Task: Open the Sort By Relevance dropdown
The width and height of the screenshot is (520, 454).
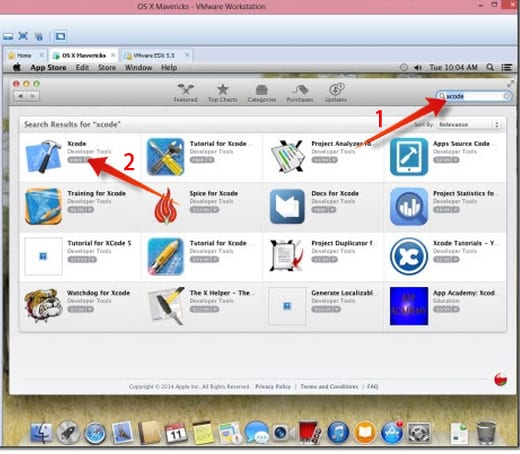Action: tap(469, 124)
